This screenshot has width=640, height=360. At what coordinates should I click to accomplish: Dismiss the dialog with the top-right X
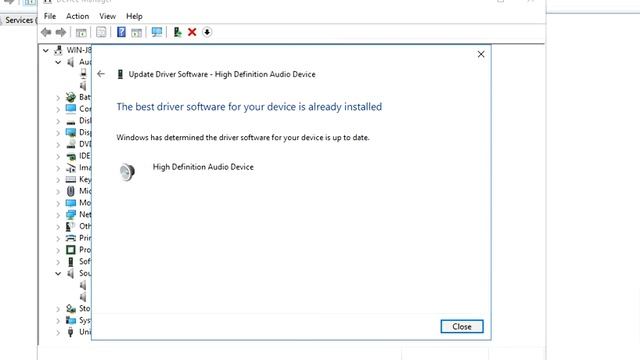pos(481,54)
